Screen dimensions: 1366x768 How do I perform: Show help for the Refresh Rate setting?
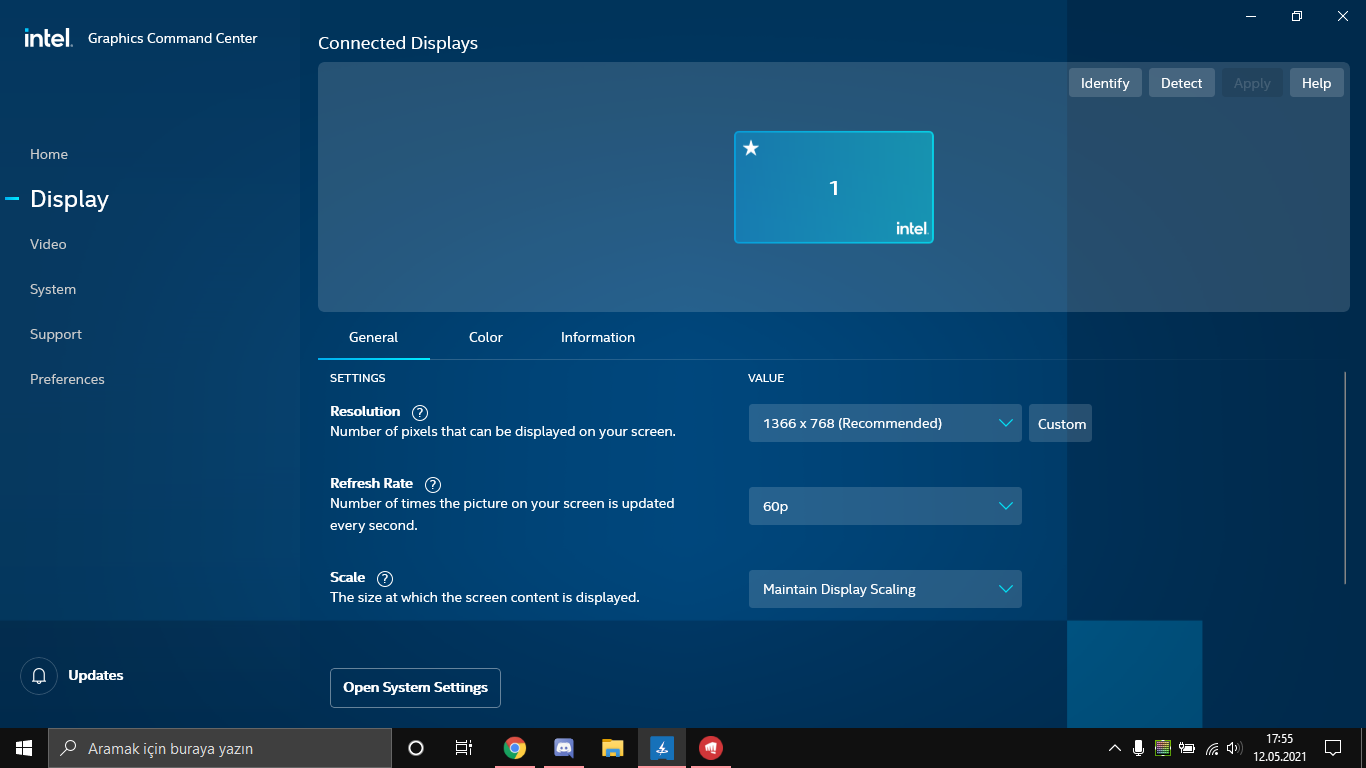pyautogui.click(x=433, y=484)
